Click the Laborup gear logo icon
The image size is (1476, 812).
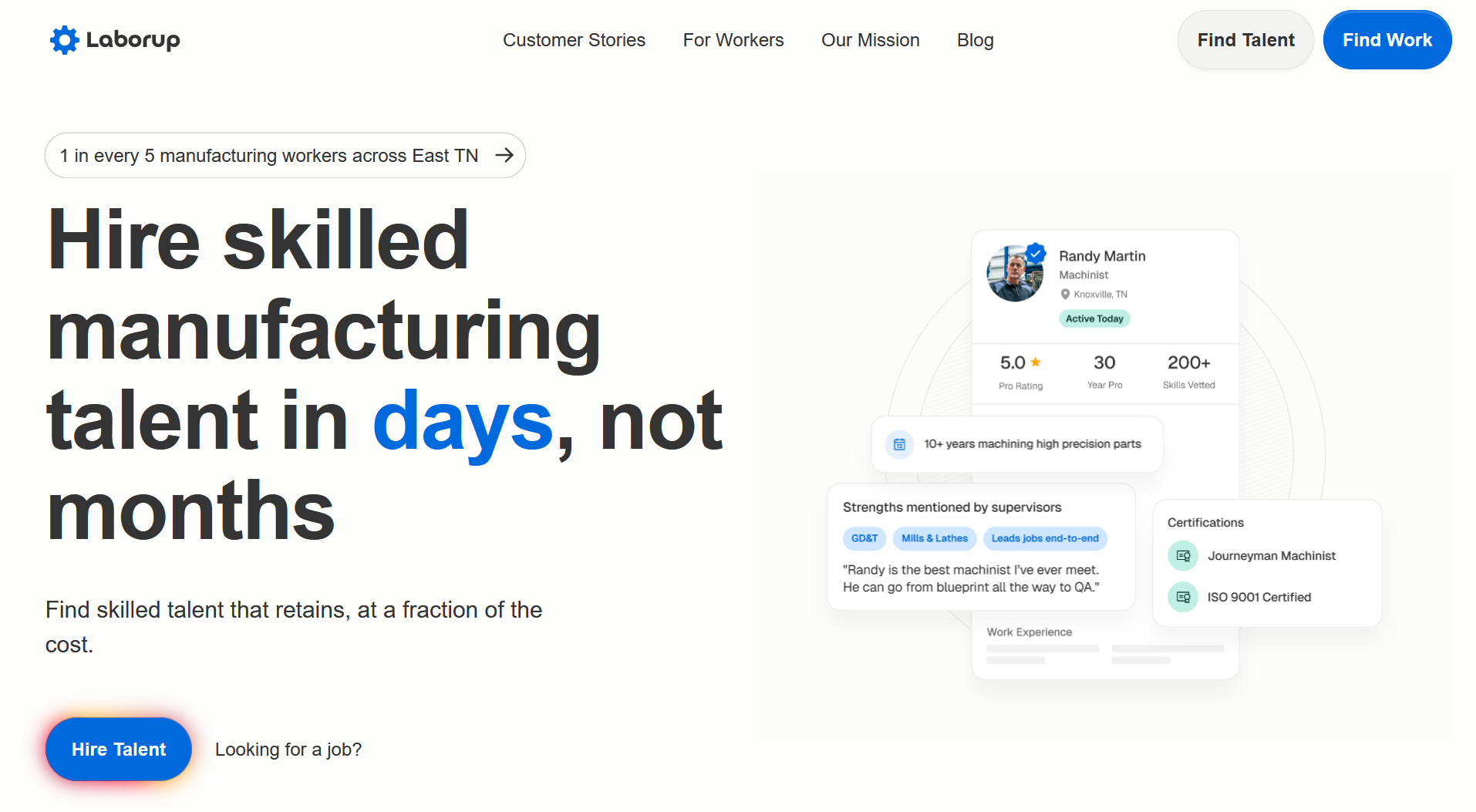point(64,40)
